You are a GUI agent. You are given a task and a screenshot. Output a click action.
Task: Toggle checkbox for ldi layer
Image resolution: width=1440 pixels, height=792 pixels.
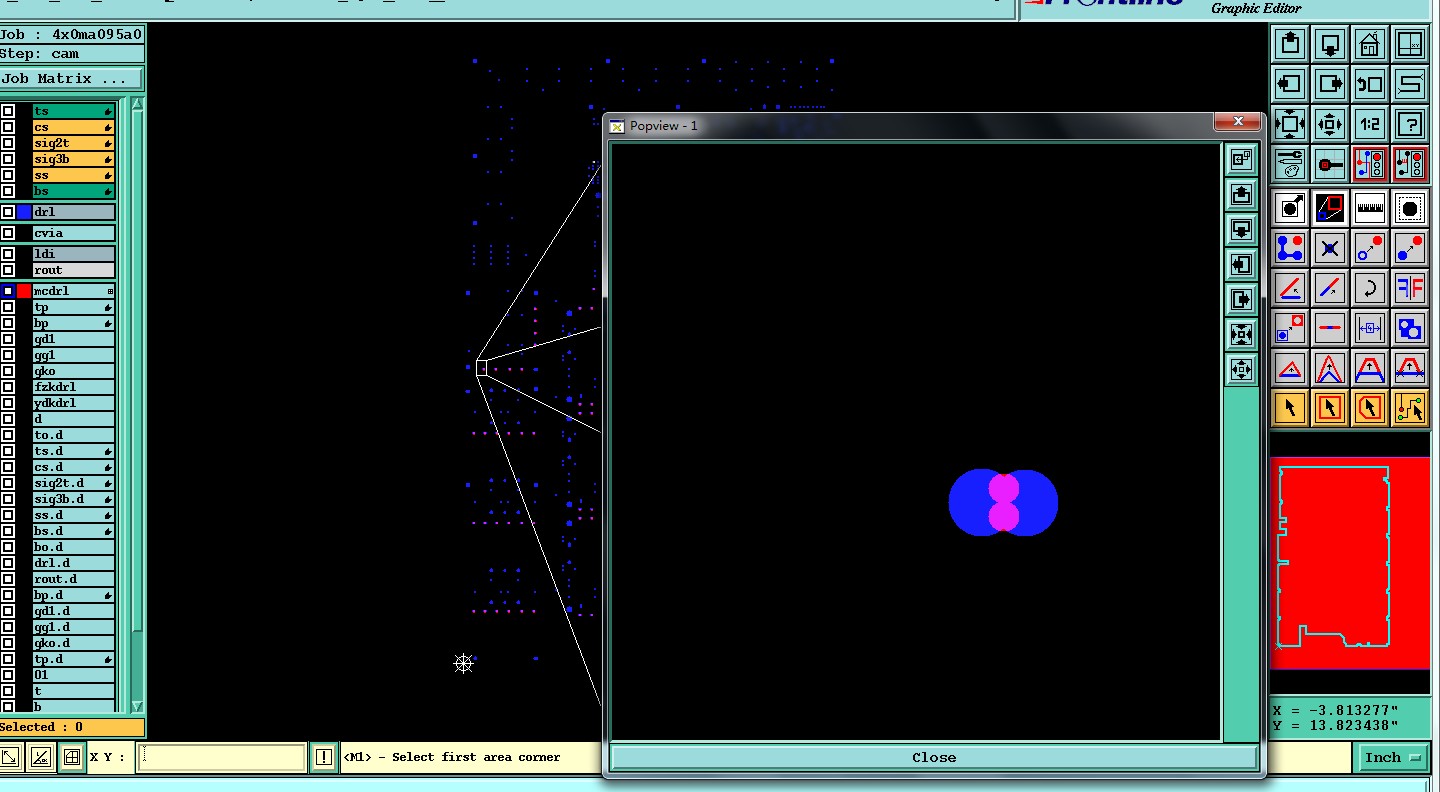pyautogui.click(x=8, y=254)
